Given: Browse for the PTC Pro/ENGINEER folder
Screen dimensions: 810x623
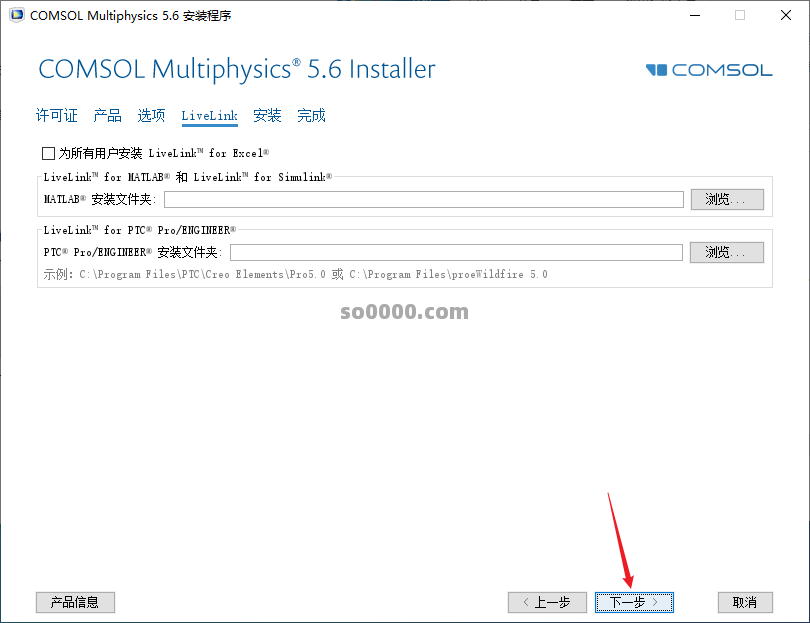Looking at the screenshot, I should tap(726, 252).
